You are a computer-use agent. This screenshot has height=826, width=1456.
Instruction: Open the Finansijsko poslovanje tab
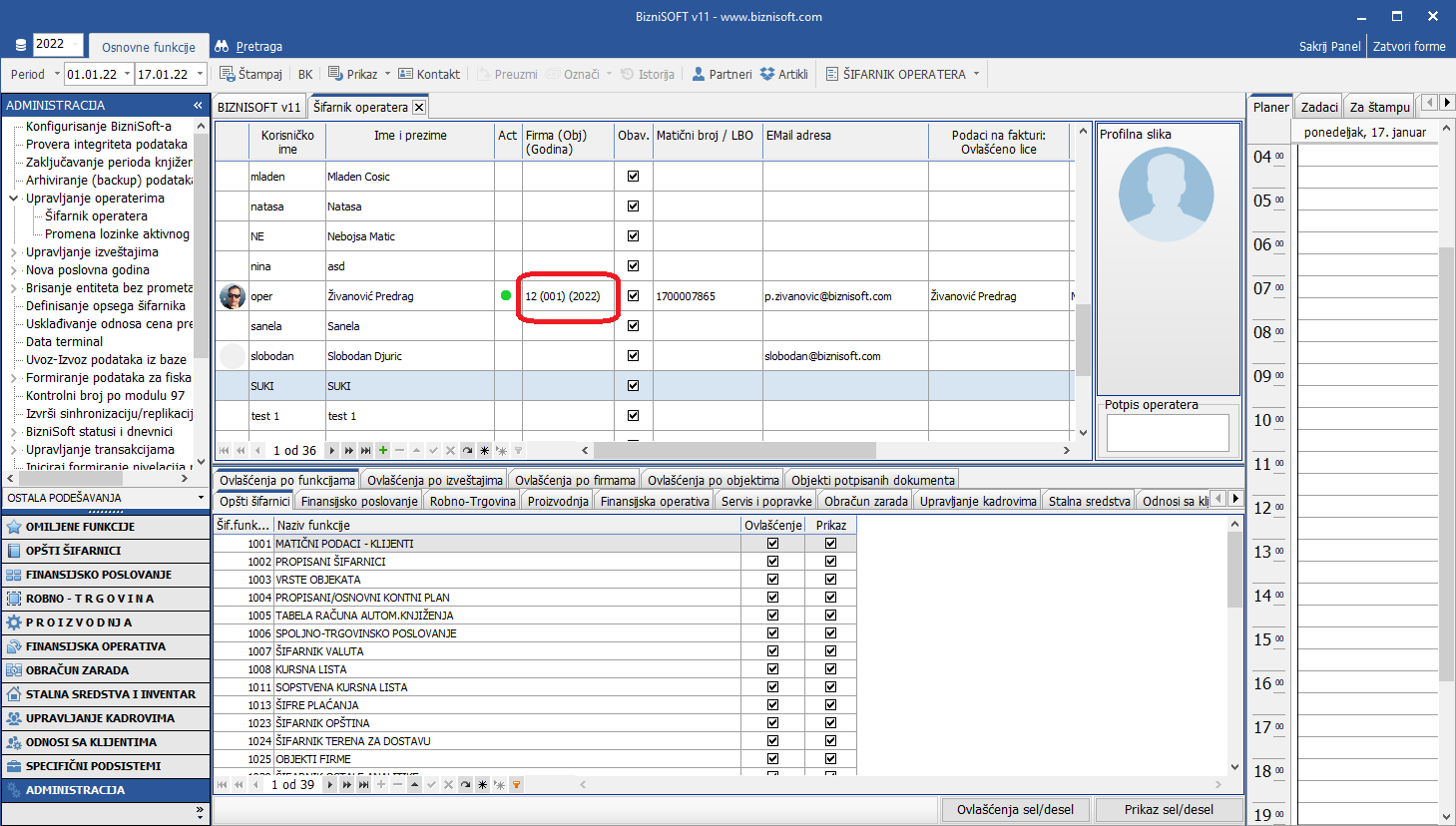coord(359,501)
